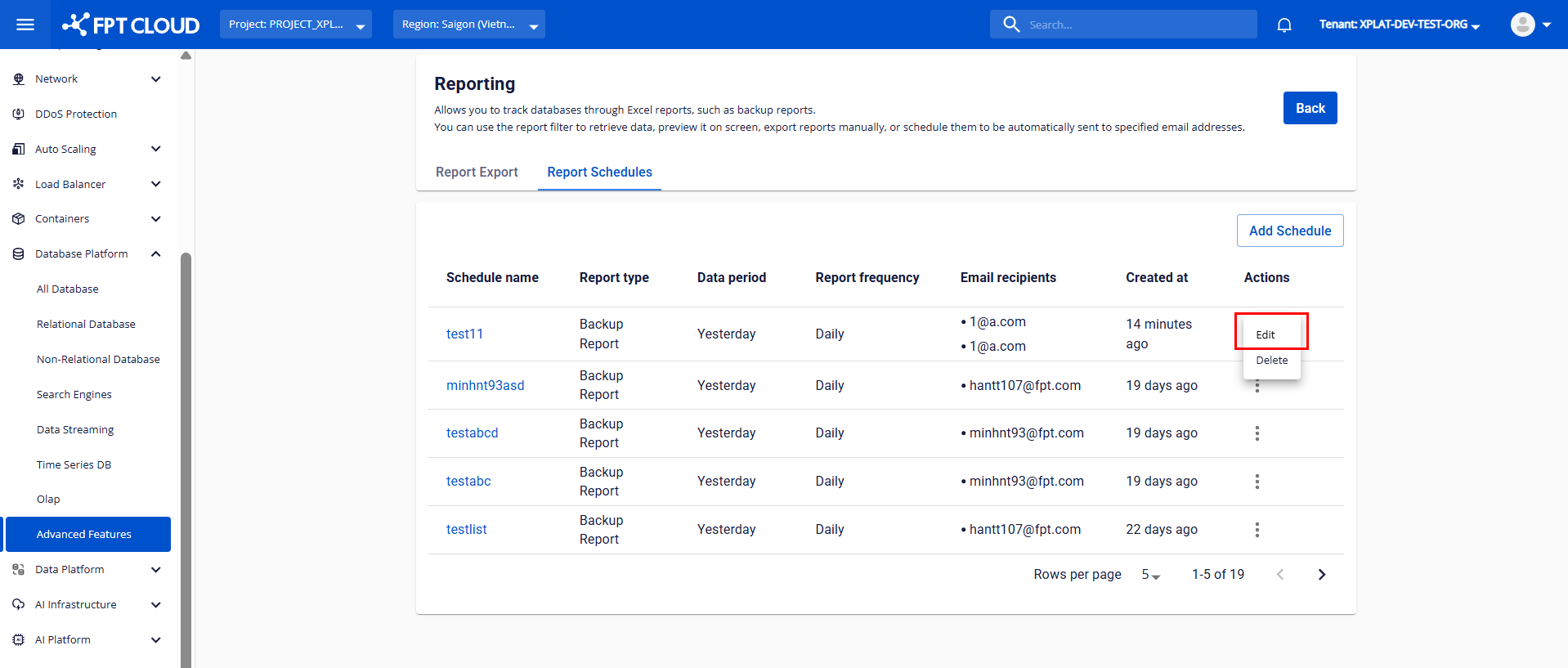
Task: Go to previous page of schedules
Action: click(x=1280, y=575)
